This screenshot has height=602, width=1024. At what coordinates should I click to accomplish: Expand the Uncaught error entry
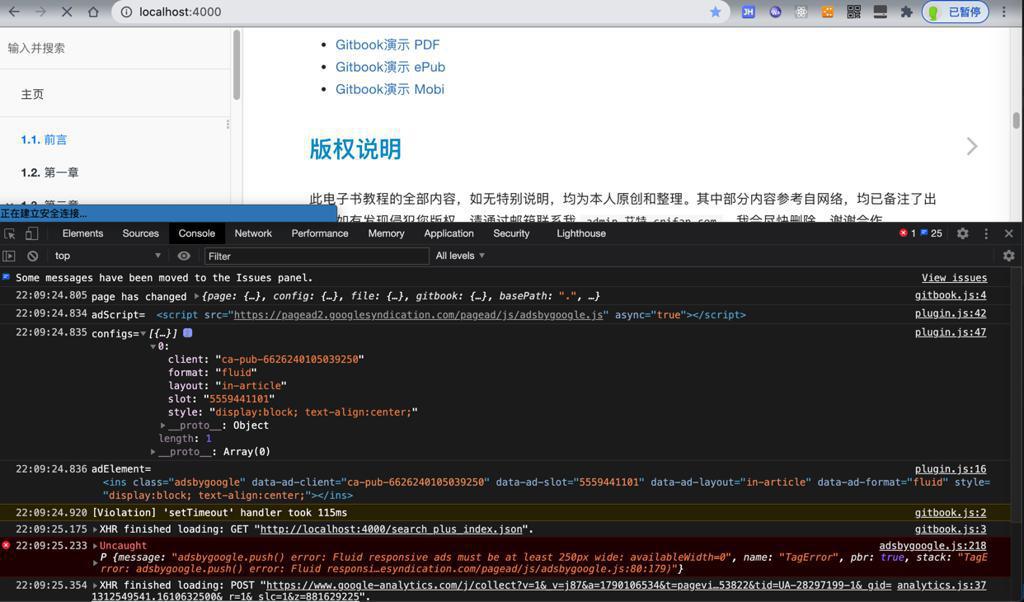click(x=95, y=546)
